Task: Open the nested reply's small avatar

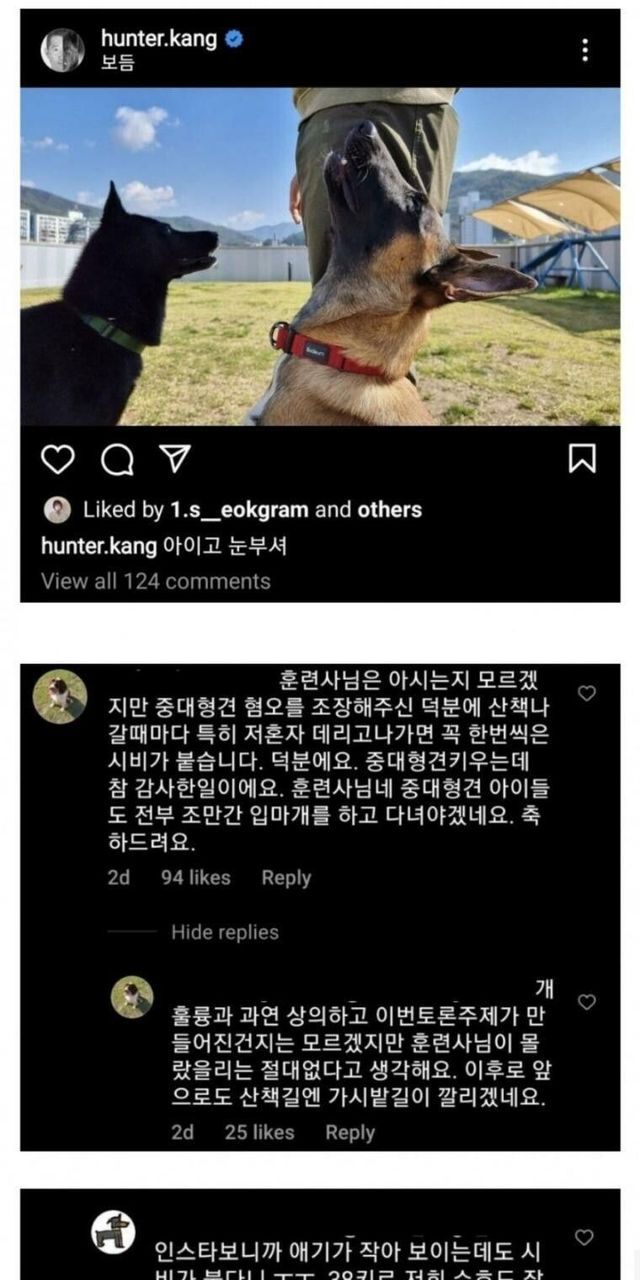Action: tap(132, 997)
